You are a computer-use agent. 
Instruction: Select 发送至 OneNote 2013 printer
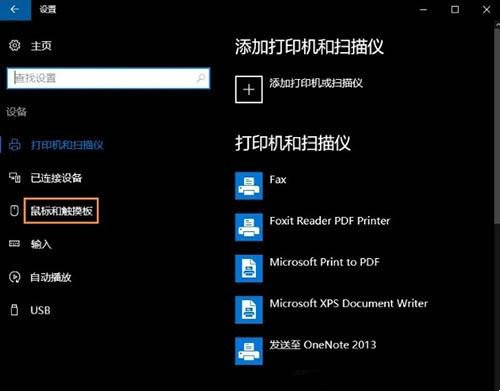tap(322, 345)
